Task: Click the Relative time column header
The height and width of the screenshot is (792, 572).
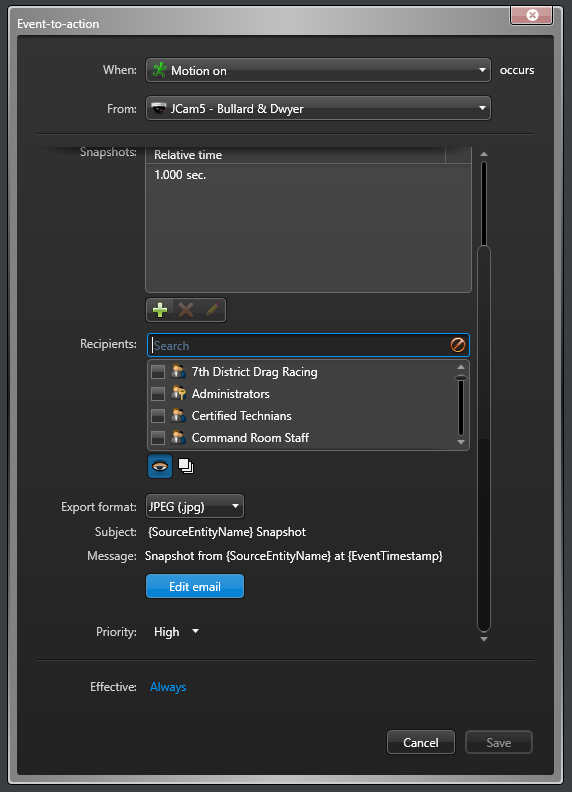Action: (296, 155)
